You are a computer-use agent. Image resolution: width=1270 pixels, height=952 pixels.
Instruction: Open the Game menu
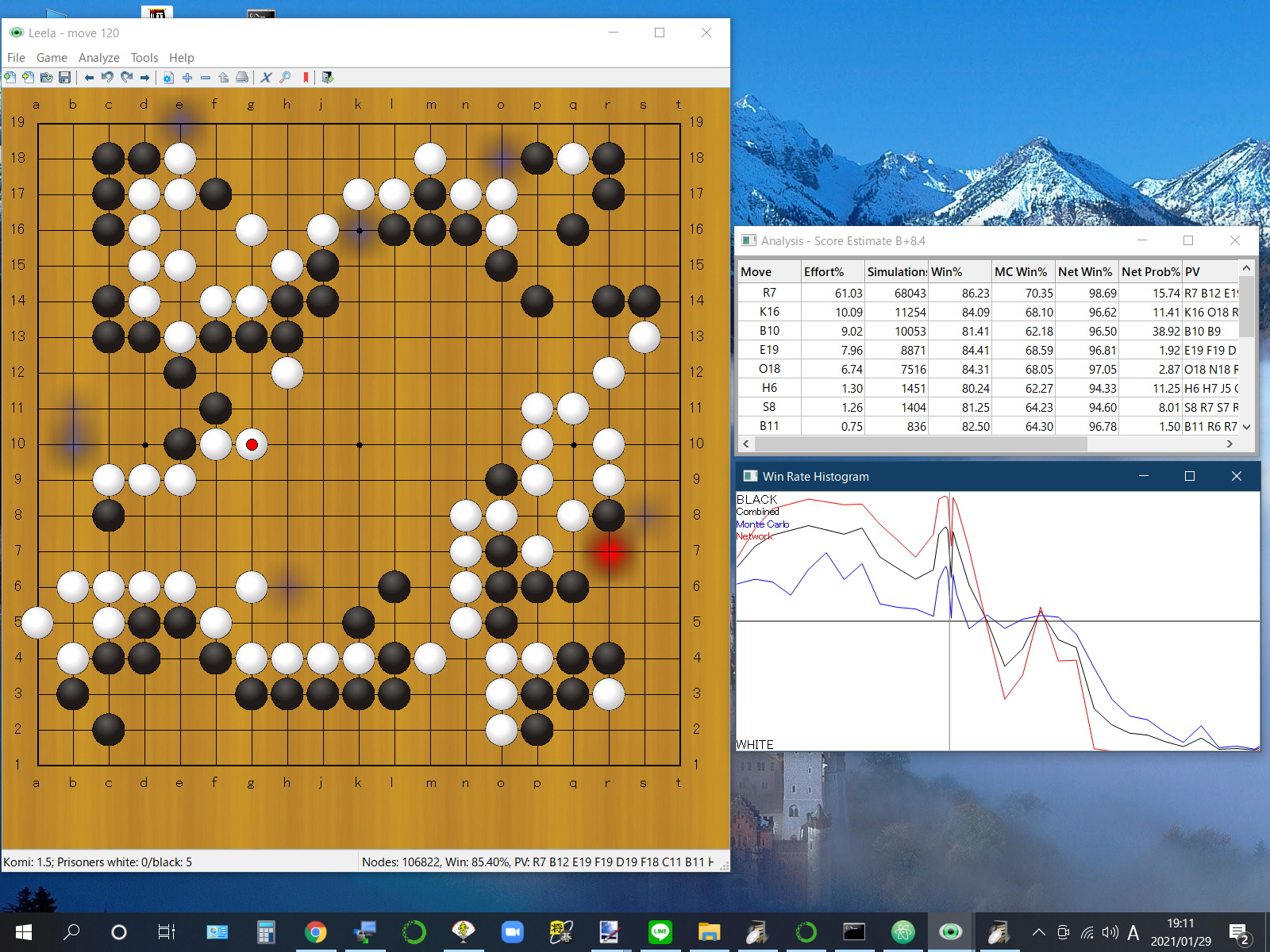coord(52,58)
